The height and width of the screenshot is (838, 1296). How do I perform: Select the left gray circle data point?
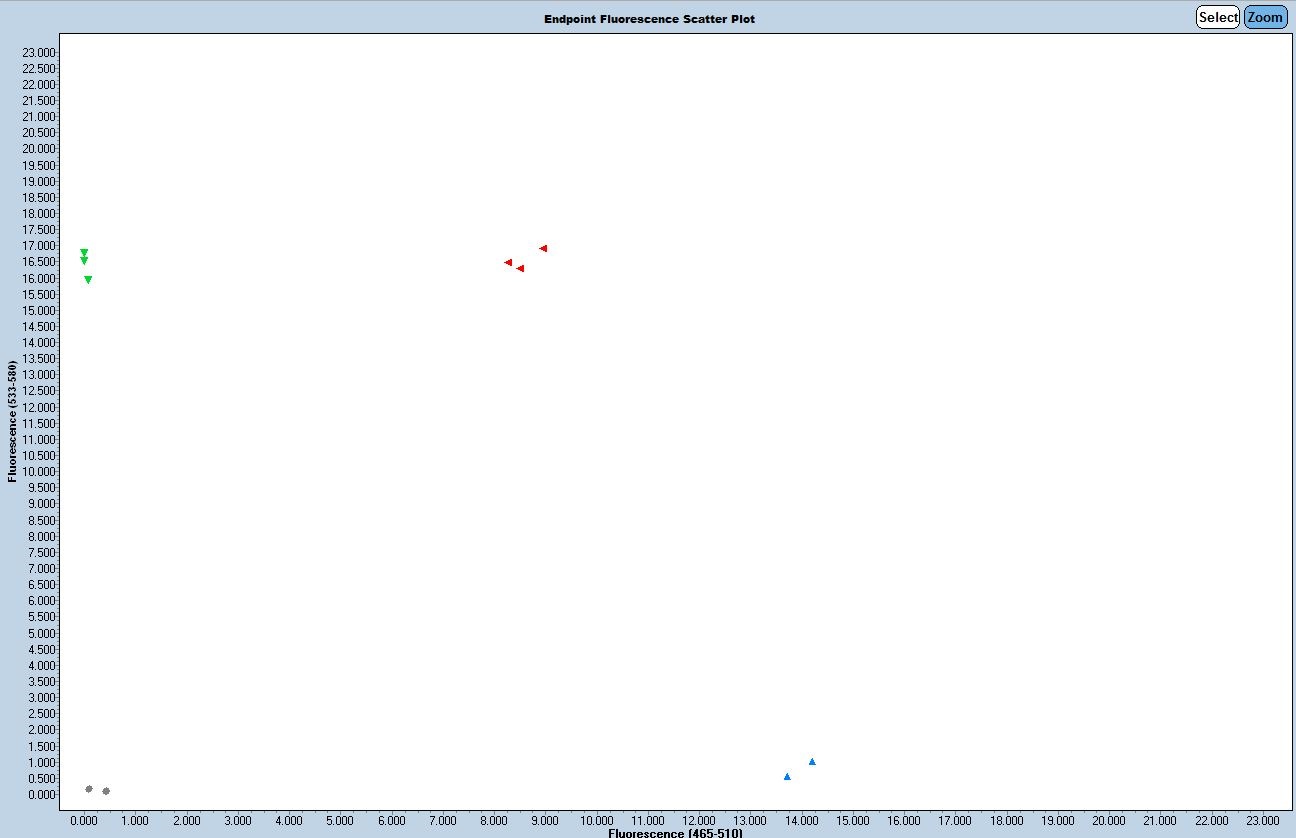[x=89, y=789]
